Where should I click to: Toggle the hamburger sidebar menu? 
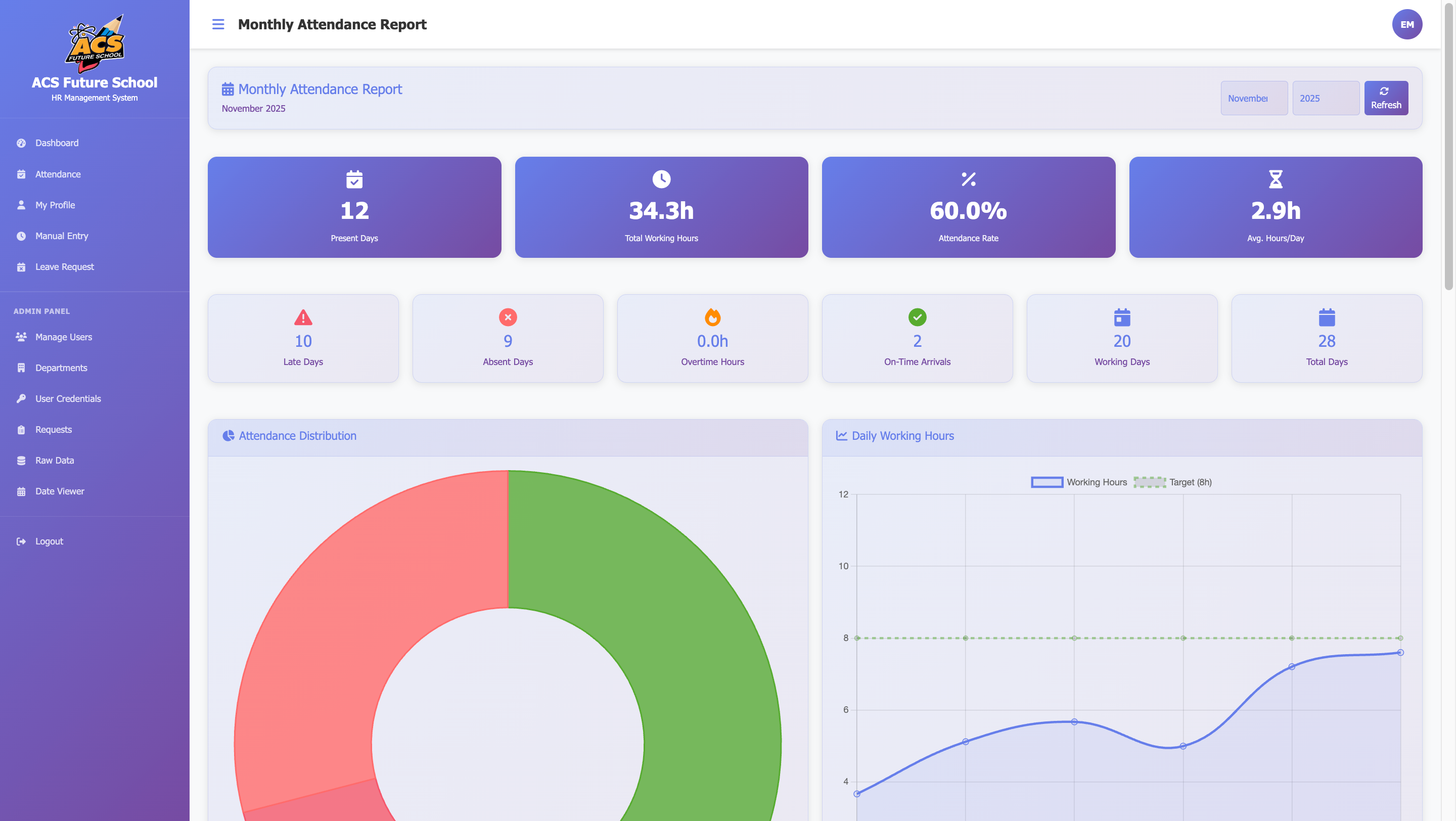(218, 24)
